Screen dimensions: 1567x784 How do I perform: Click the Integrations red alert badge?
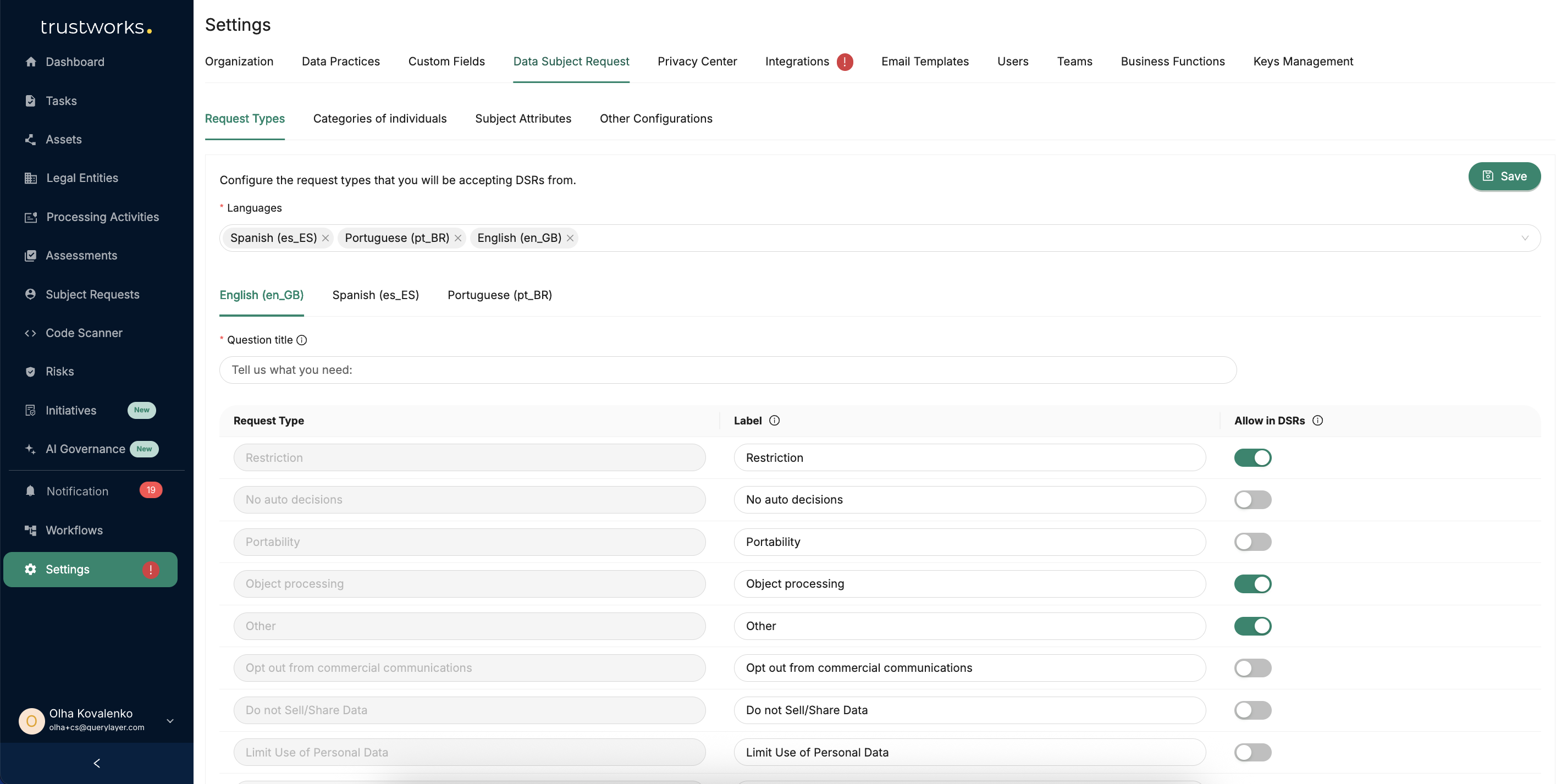point(845,62)
